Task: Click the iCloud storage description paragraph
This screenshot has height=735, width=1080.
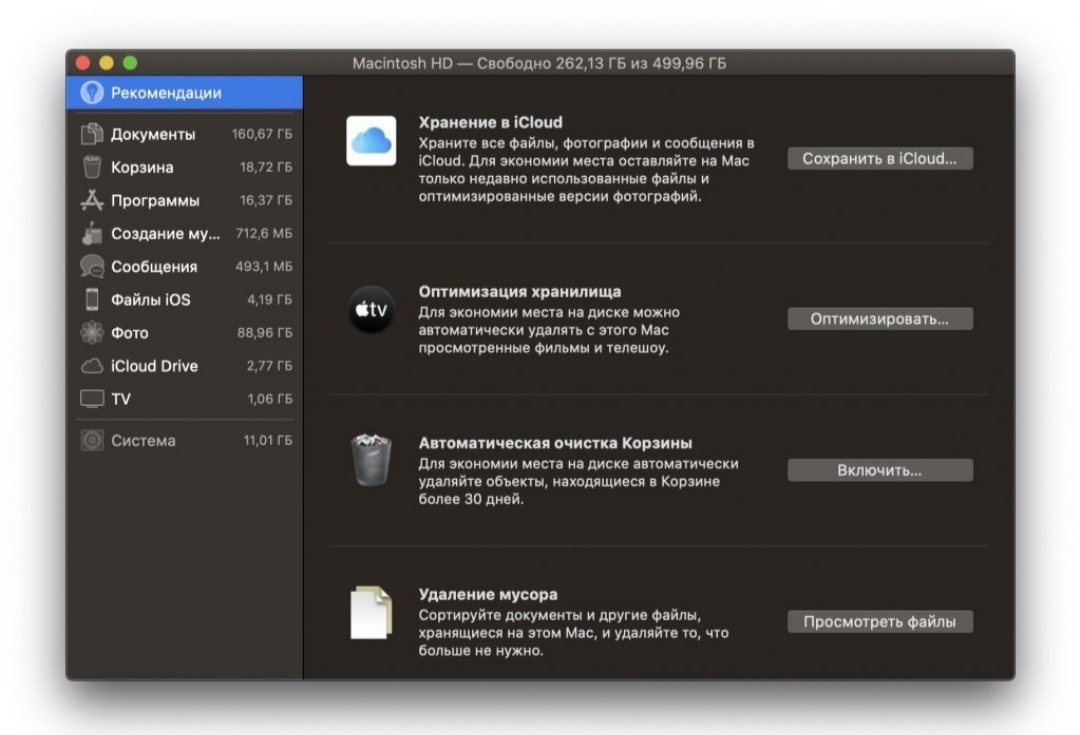Action: pos(586,169)
